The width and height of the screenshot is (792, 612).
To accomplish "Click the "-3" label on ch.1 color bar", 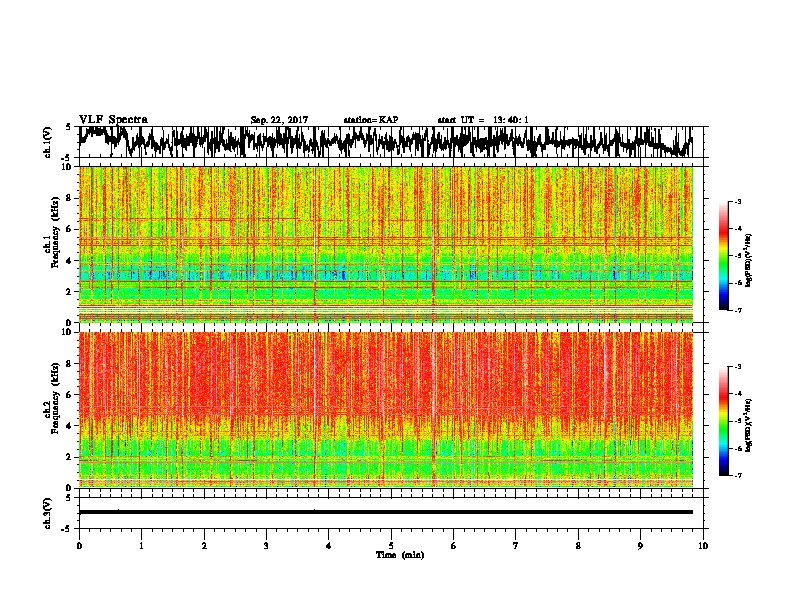I will [738, 201].
